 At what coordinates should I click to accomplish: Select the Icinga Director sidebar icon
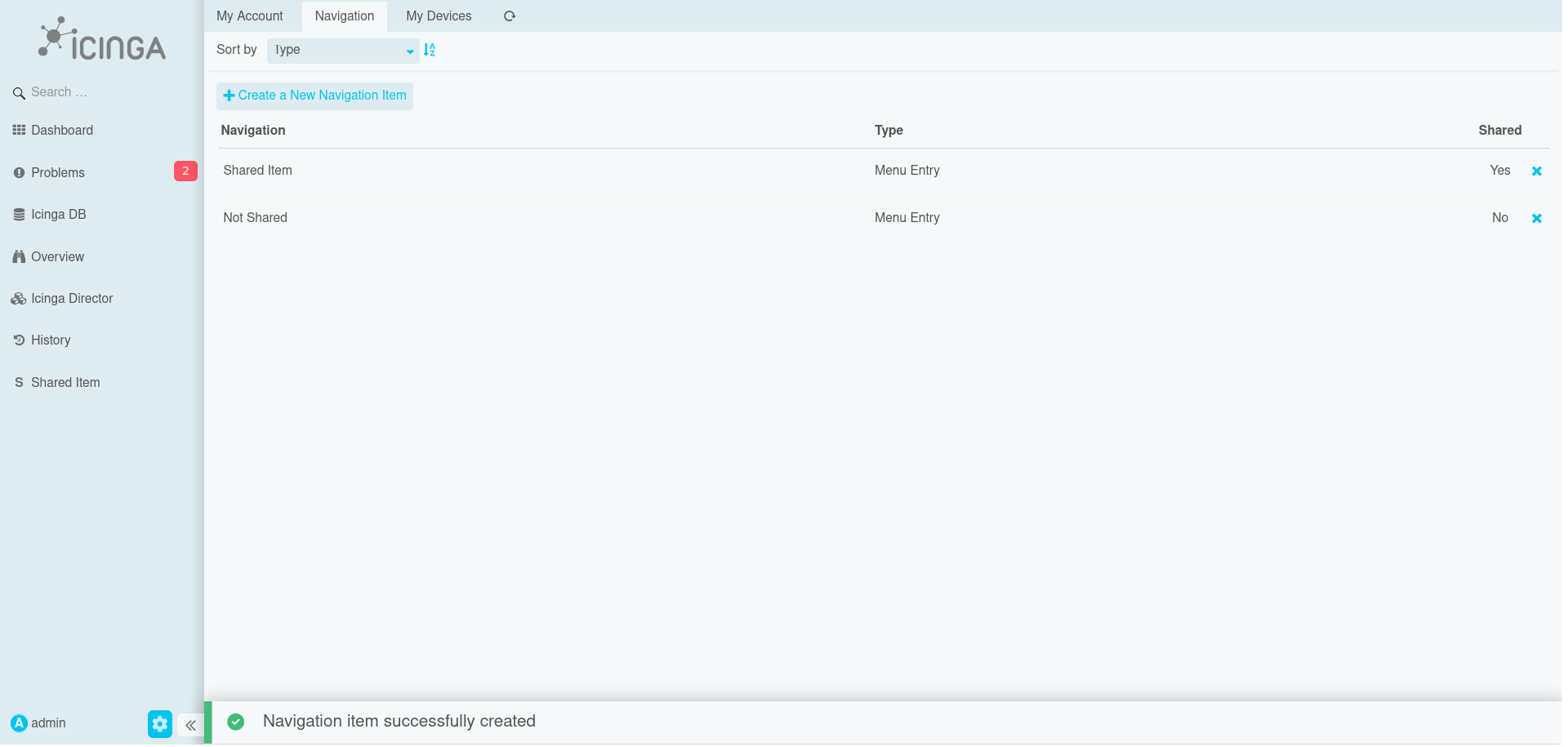(x=72, y=298)
